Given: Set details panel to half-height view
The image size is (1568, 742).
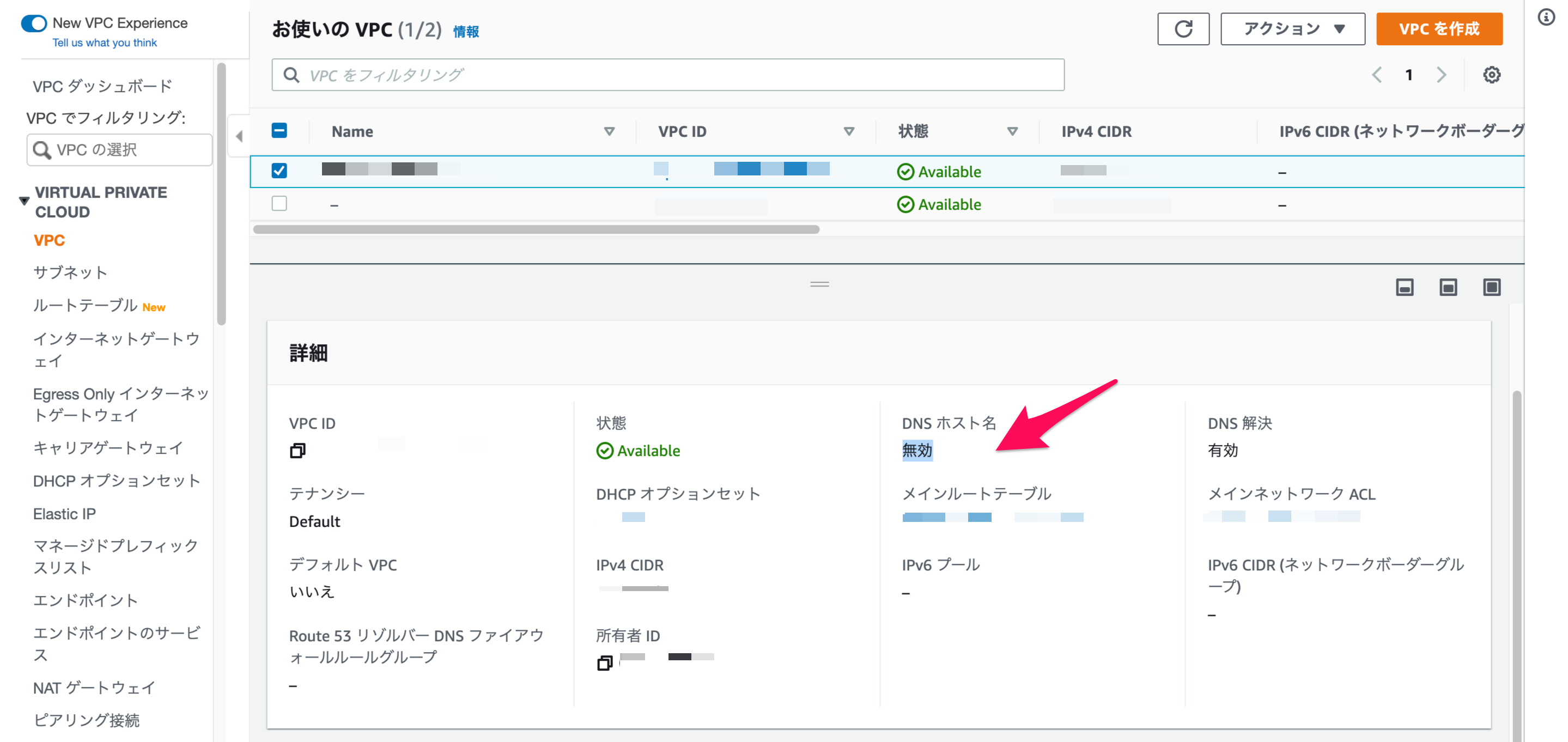Looking at the screenshot, I should pyautogui.click(x=1448, y=287).
